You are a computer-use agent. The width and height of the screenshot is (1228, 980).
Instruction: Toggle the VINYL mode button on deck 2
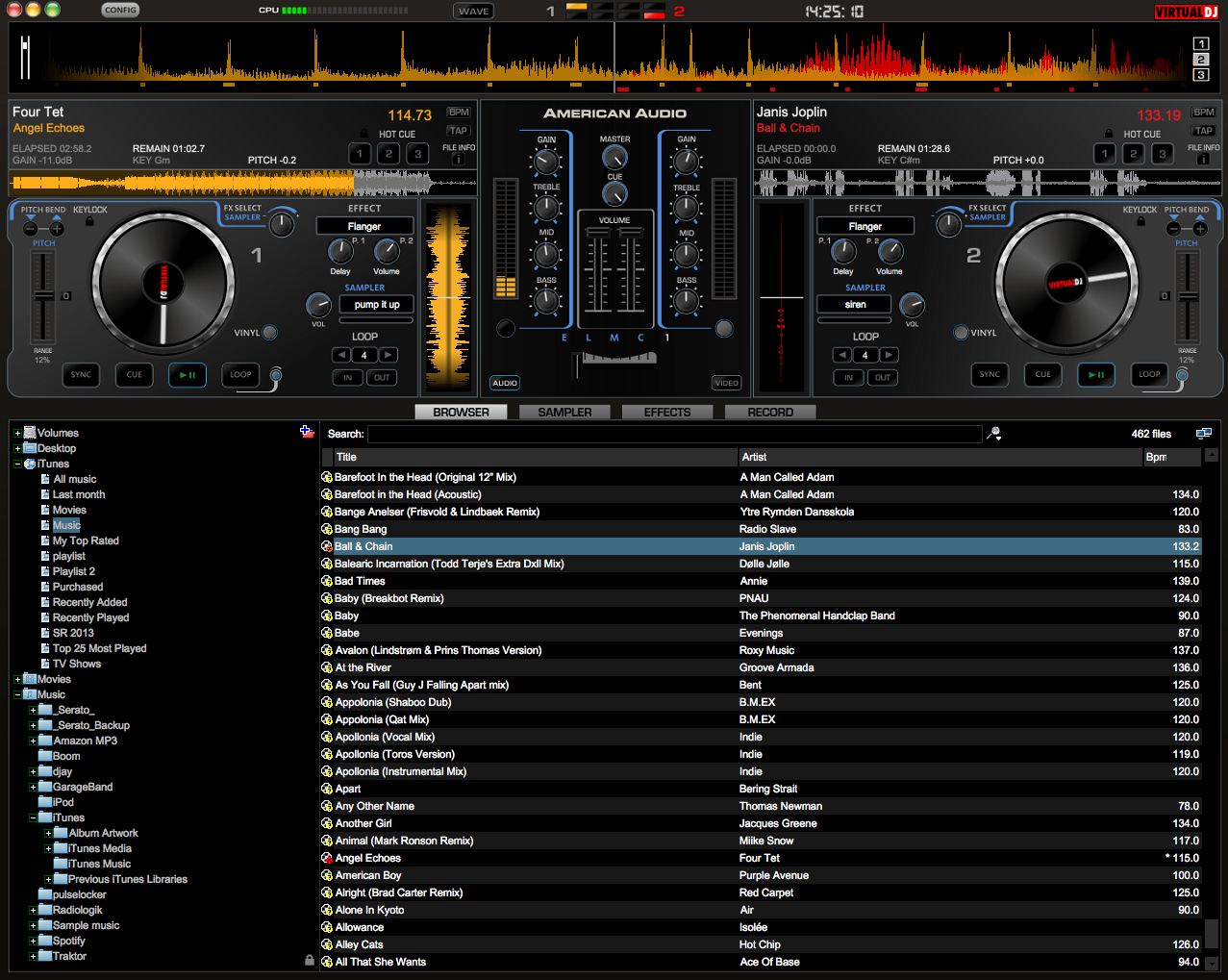(961, 333)
